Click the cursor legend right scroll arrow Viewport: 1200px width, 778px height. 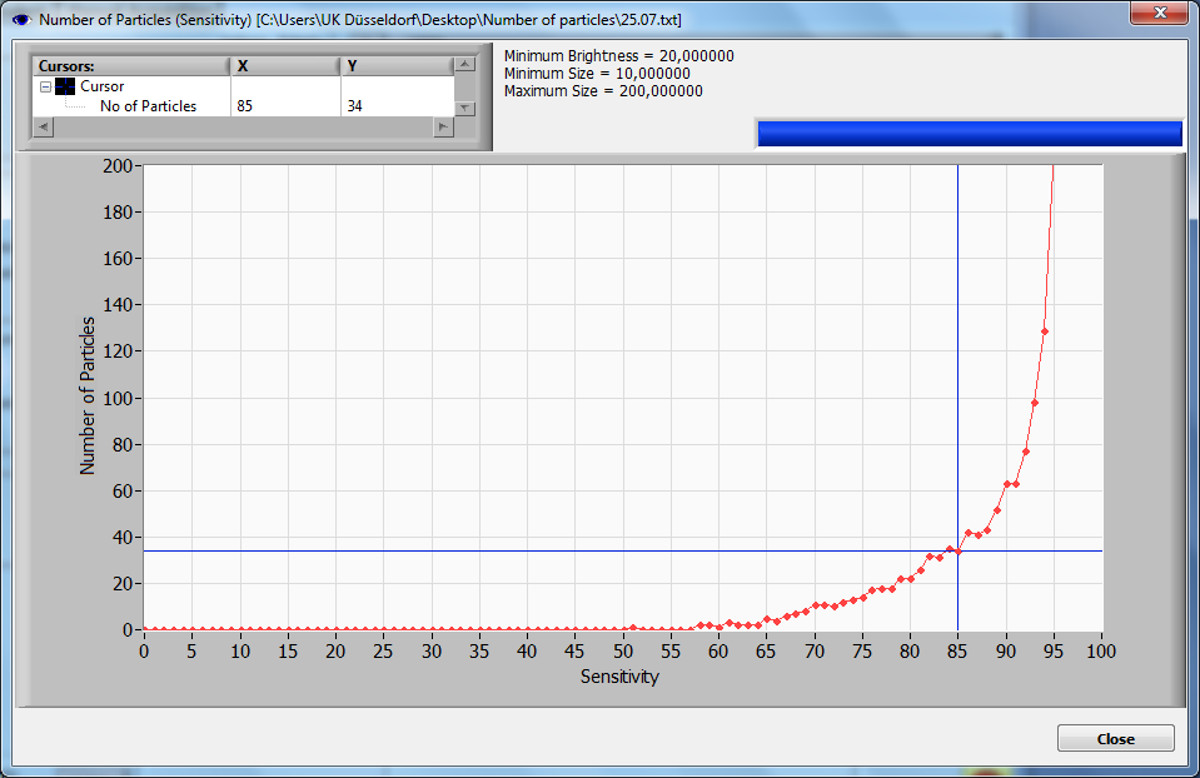tap(442, 127)
